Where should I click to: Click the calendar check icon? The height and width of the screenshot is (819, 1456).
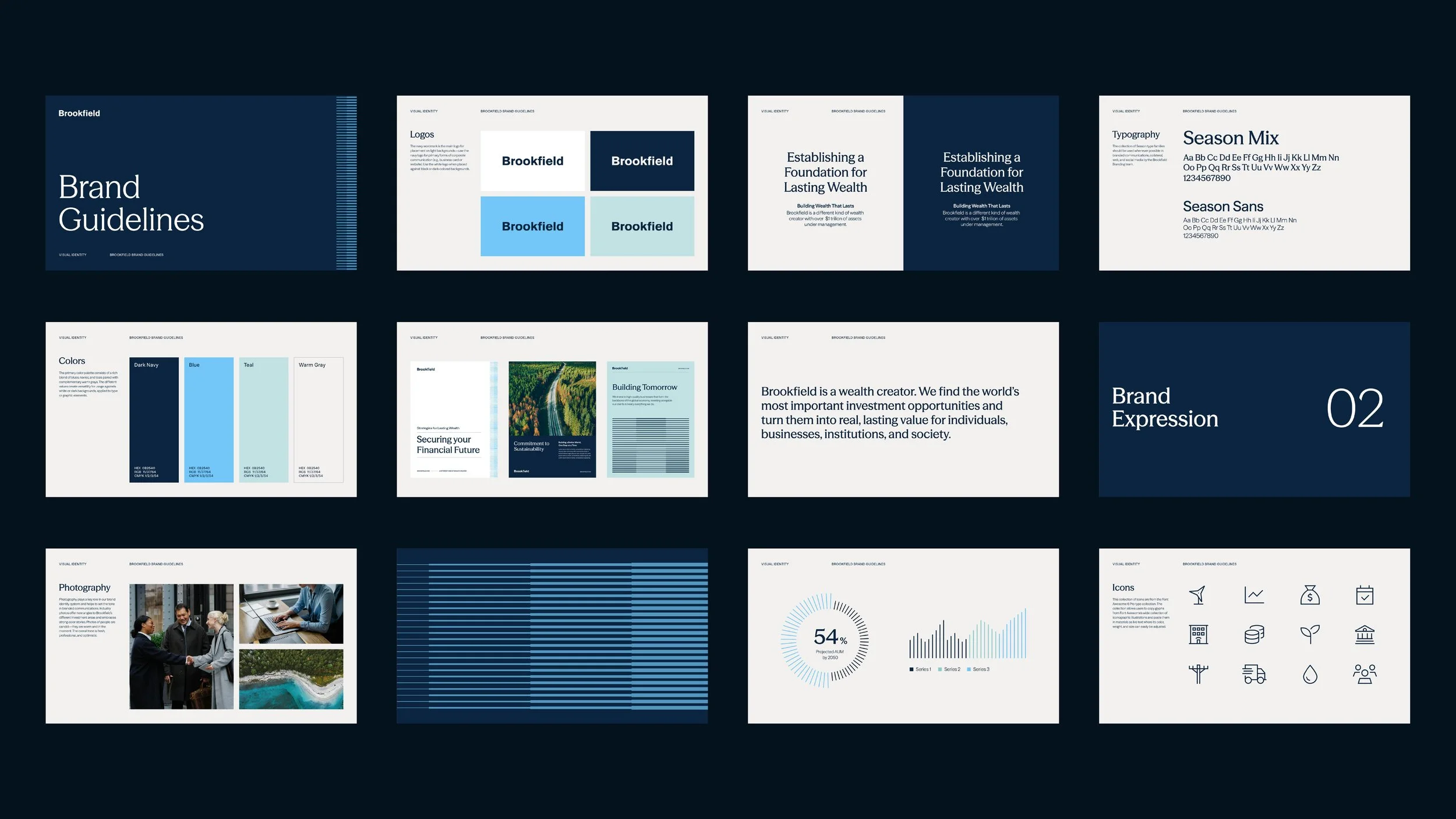(x=1366, y=595)
